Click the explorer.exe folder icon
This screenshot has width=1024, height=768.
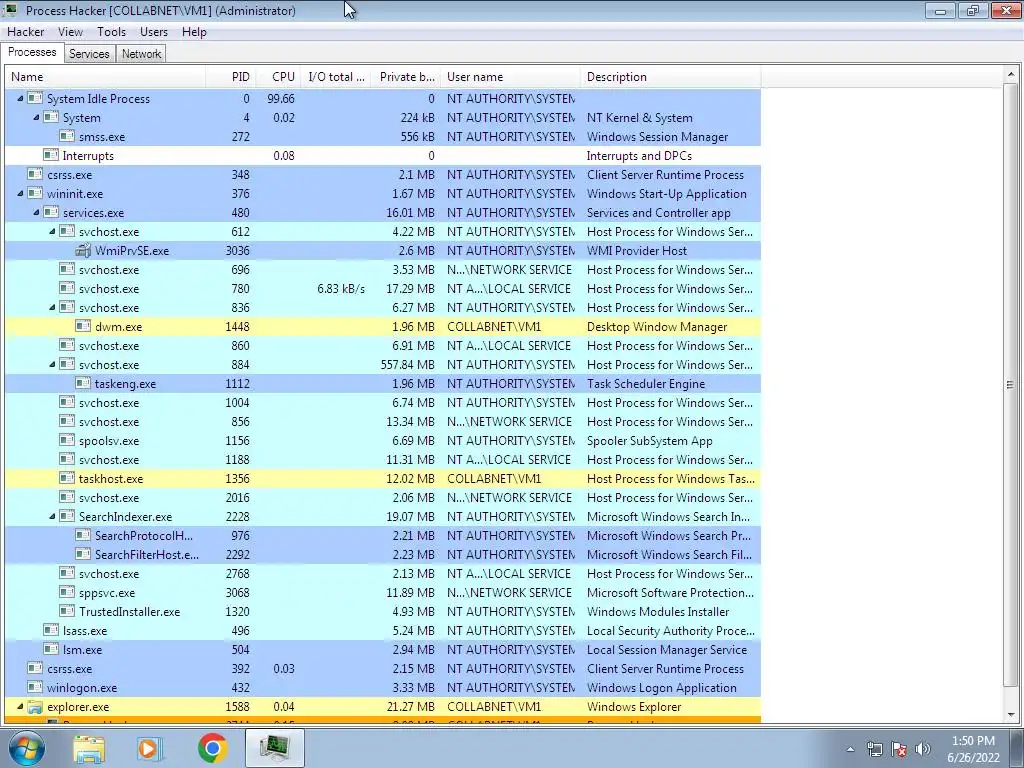pos(35,707)
